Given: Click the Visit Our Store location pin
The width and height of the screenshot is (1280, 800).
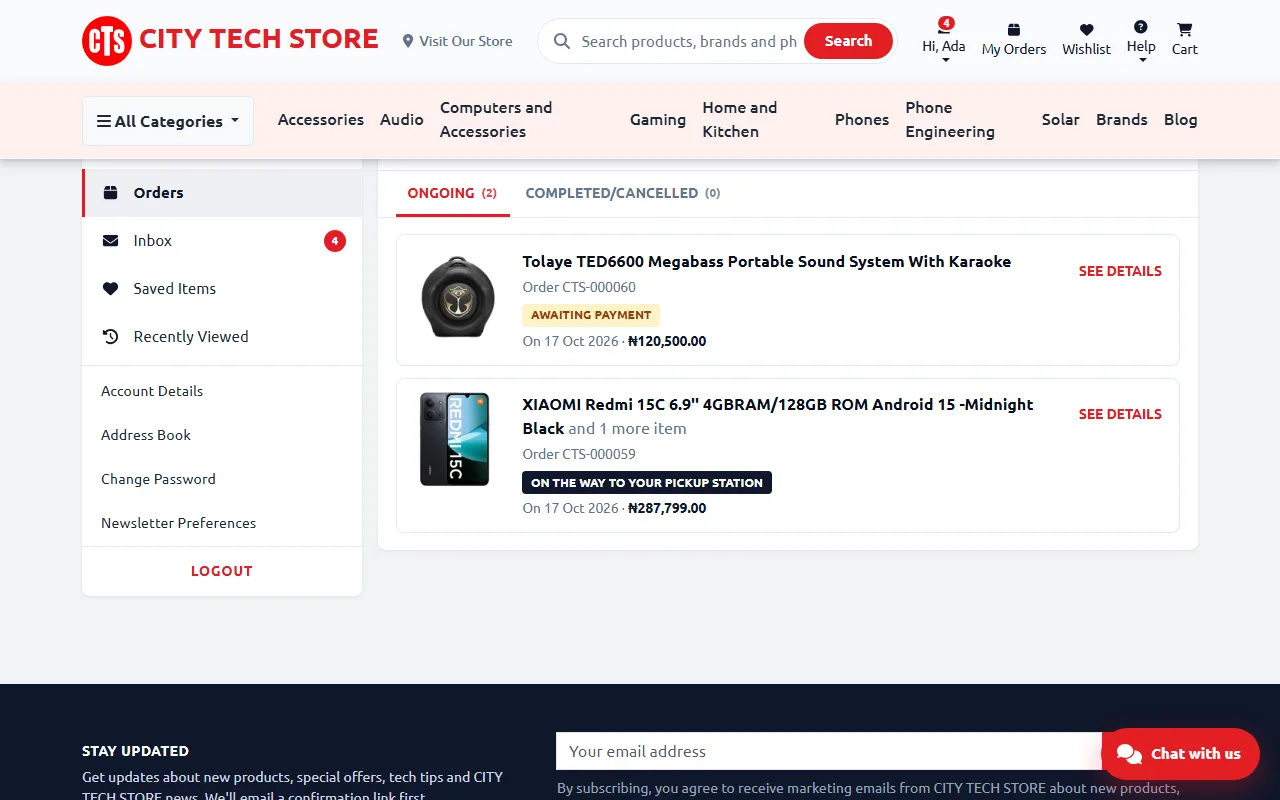Looking at the screenshot, I should click(408, 41).
